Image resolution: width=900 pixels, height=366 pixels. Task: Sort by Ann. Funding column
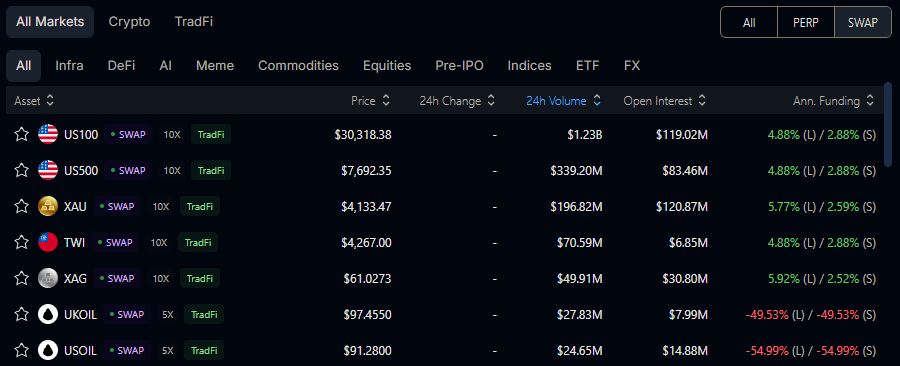pyautogui.click(x=833, y=100)
